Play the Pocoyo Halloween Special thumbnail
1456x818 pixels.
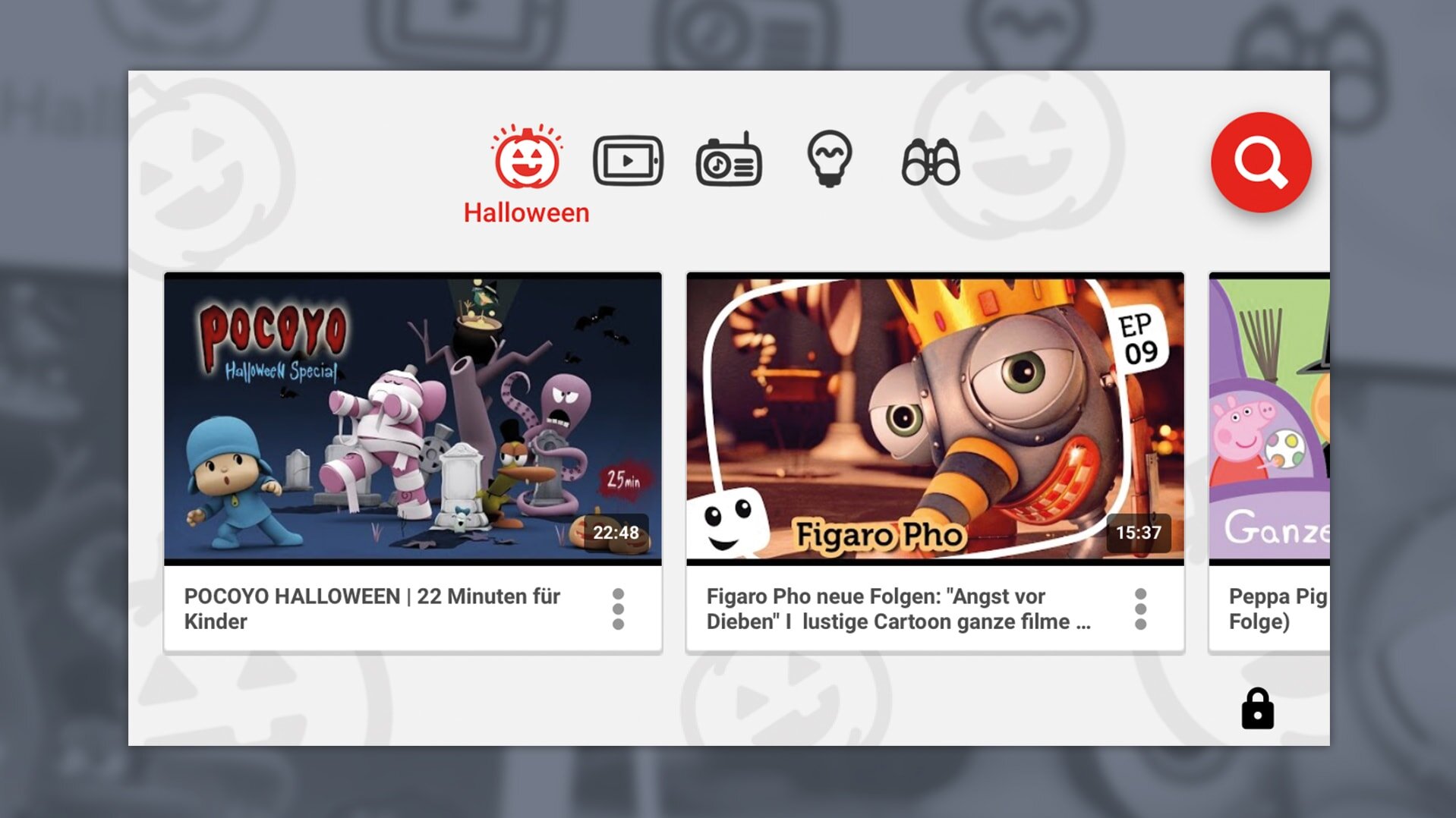(x=413, y=419)
